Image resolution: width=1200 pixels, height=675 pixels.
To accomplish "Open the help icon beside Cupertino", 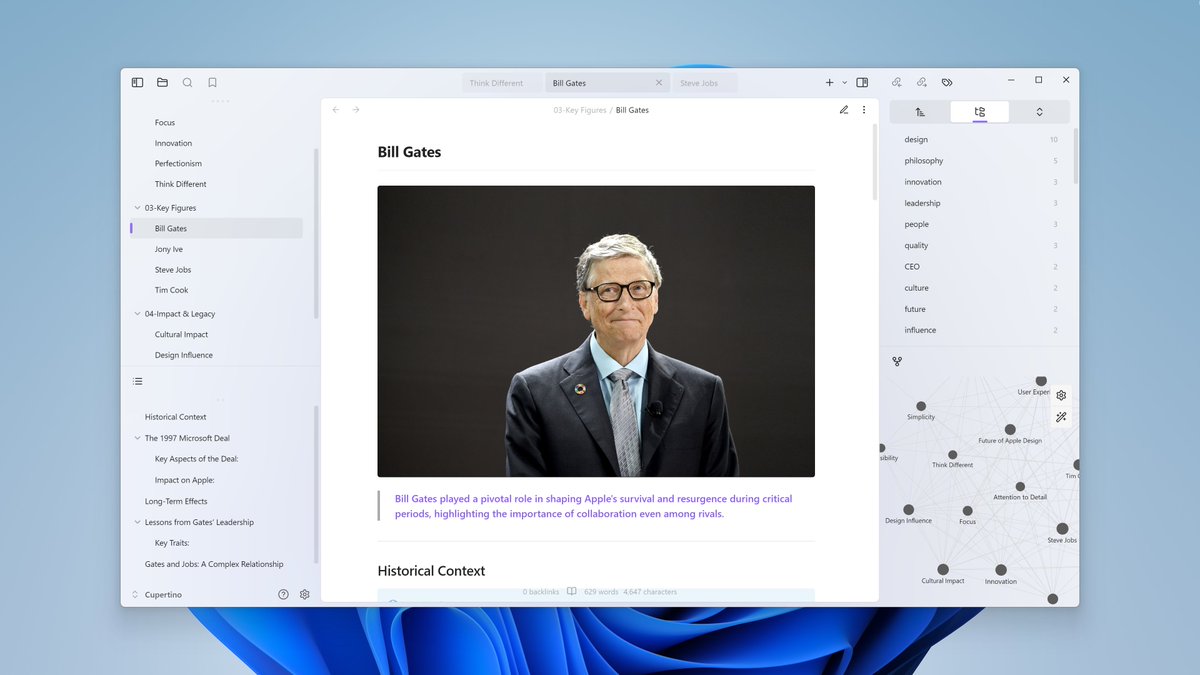I will [283, 594].
